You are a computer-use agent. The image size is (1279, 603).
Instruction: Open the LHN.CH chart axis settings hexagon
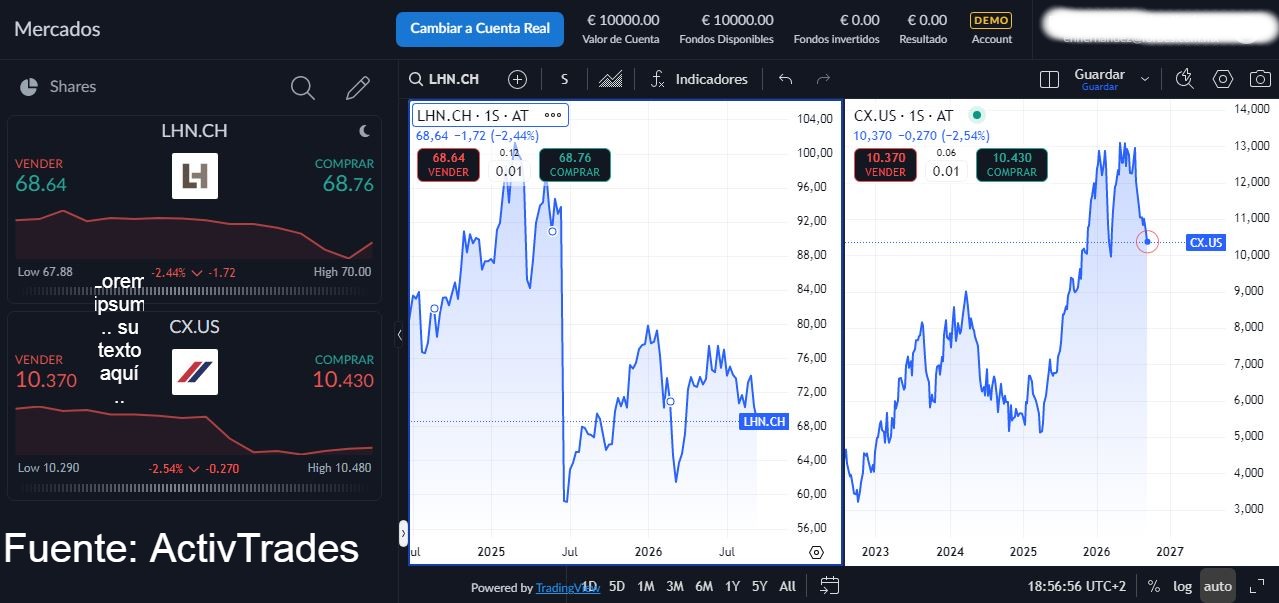(x=816, y=552)
